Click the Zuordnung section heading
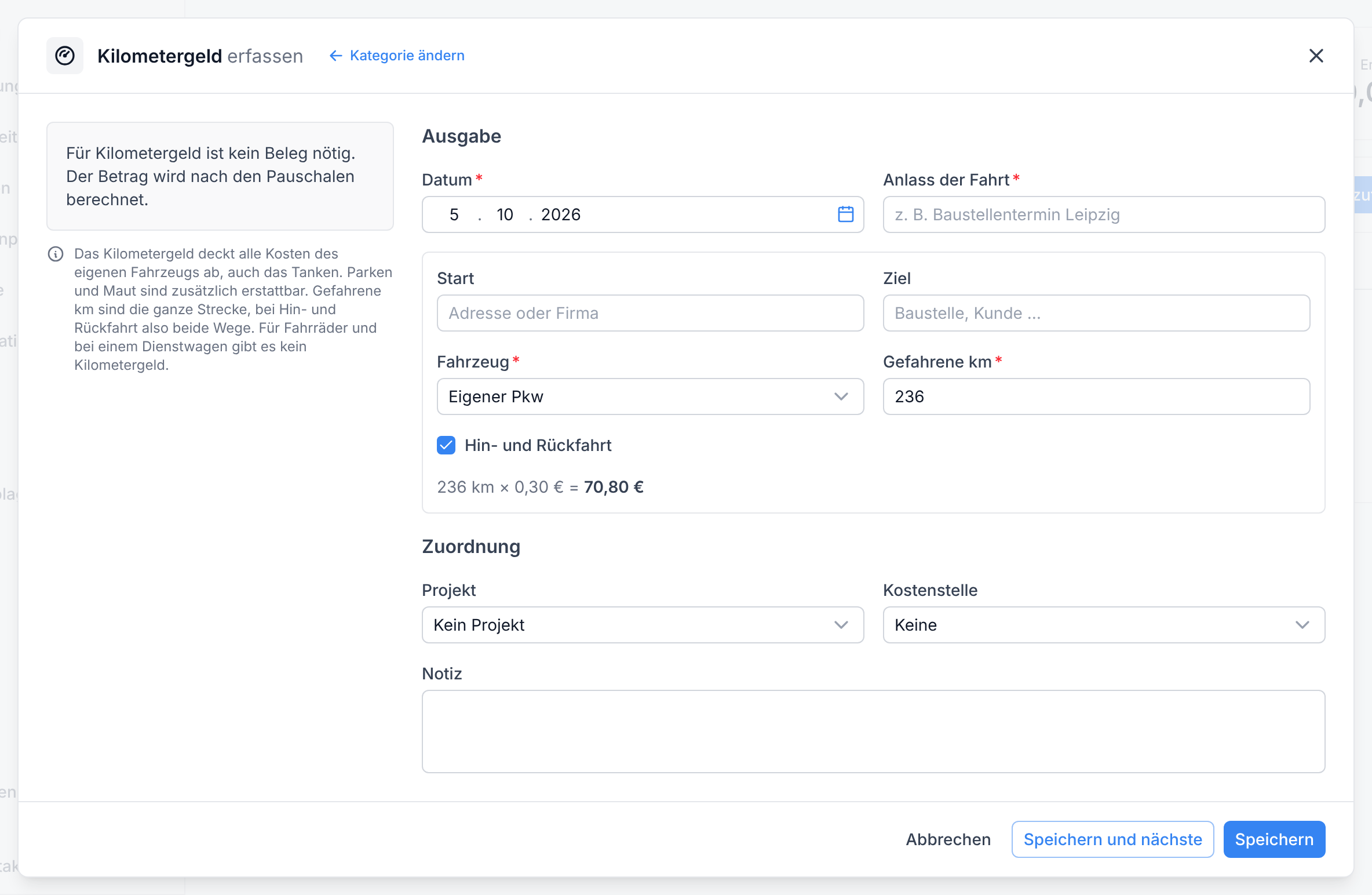The image size is (1372, 895). 471,547
